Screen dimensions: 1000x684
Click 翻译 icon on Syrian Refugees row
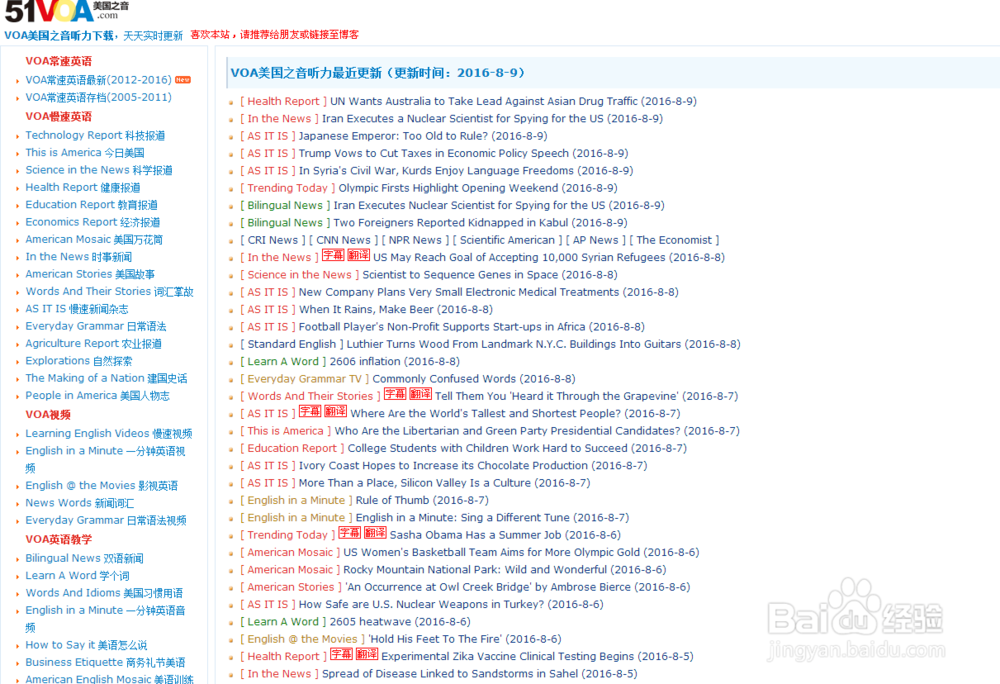(358, 256)
